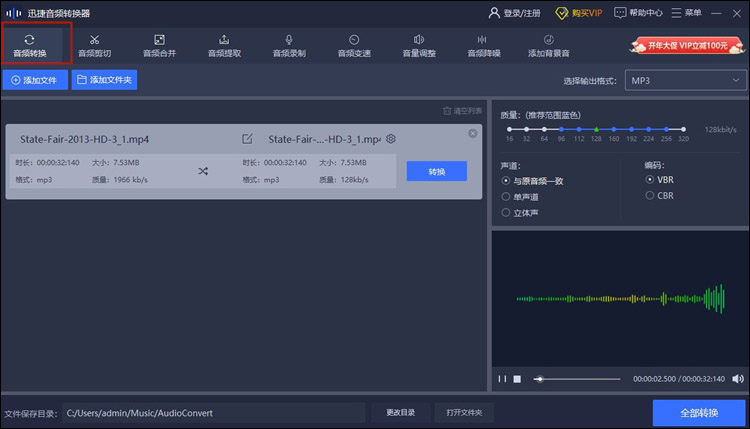Click 全部转换 convert all button
Viewport: 750px width, 429px height.
click(699, 413)
